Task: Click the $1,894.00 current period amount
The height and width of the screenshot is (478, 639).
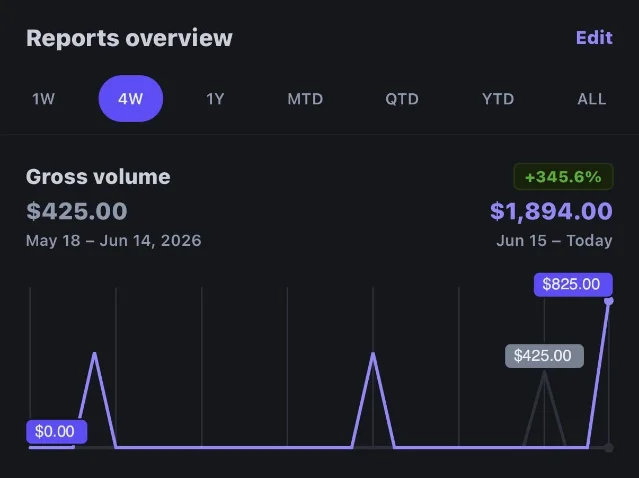Action: [551, 211]
